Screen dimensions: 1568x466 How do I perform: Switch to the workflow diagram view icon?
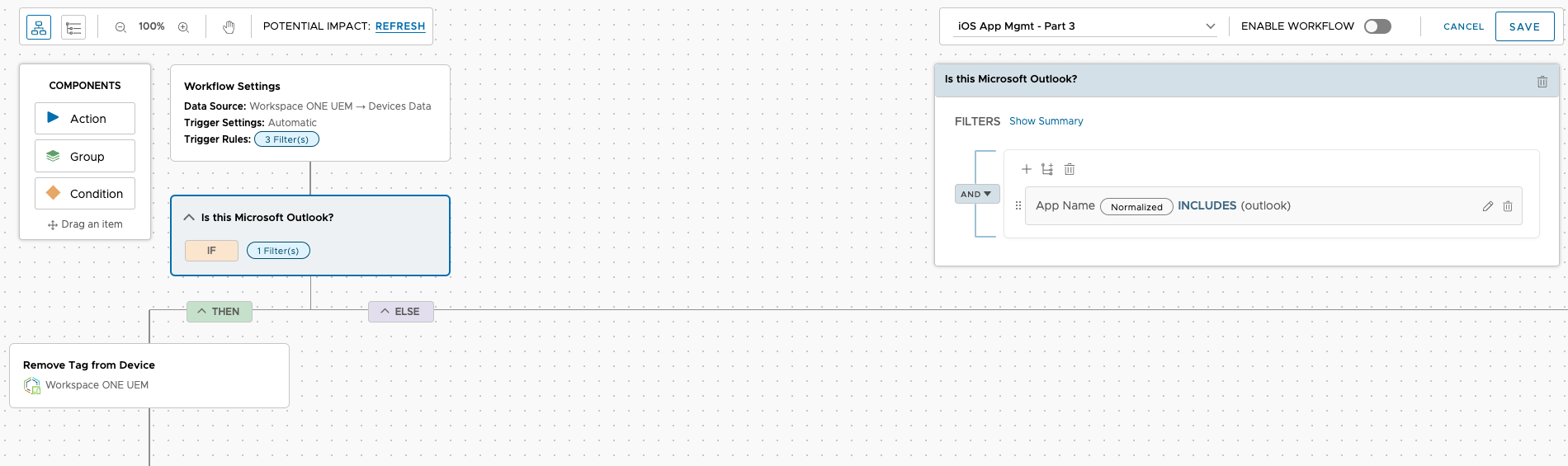coord(39,27)
